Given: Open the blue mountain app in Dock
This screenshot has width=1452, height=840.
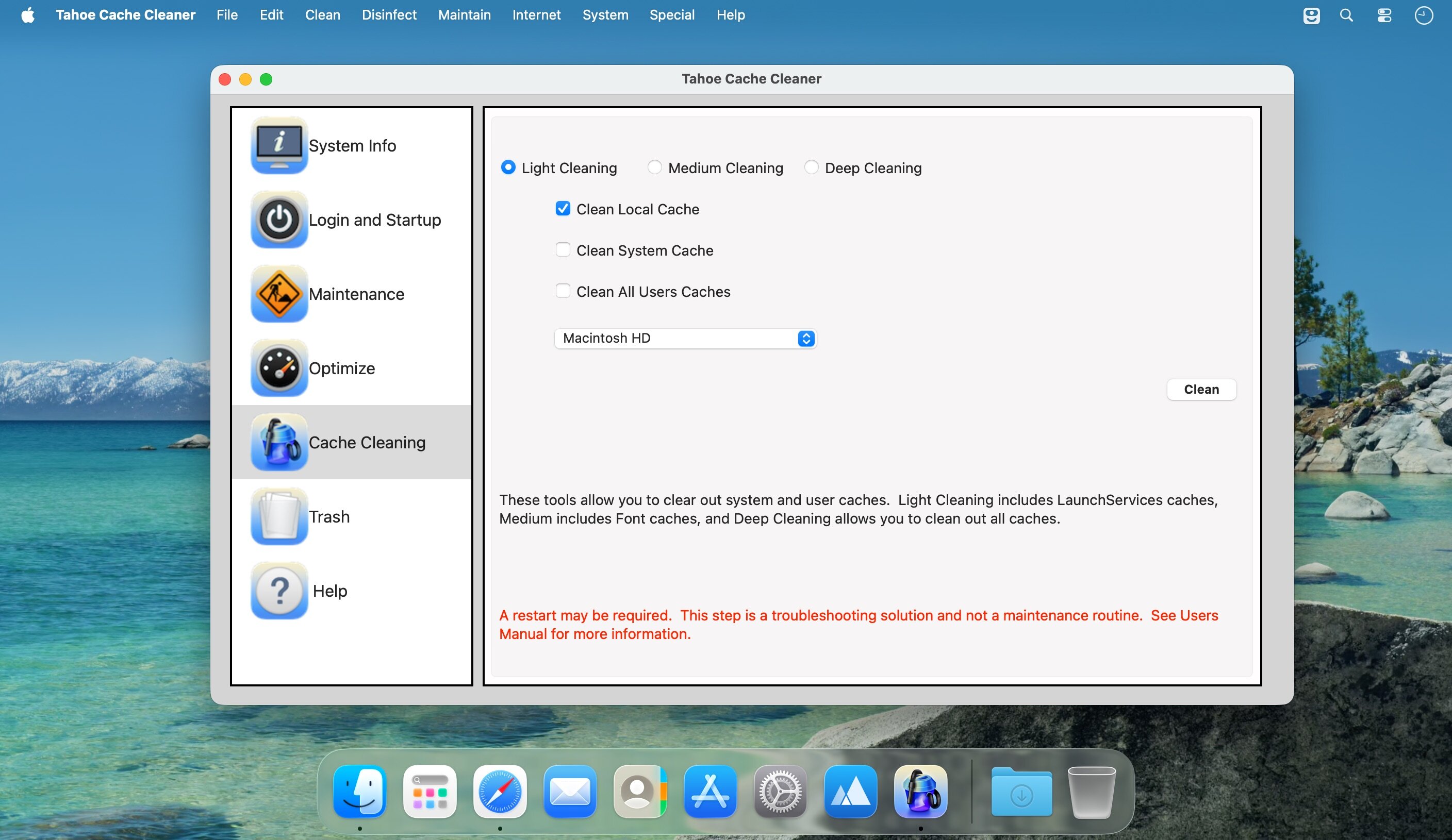Looking at the screenshot, I should coord(851,792).
